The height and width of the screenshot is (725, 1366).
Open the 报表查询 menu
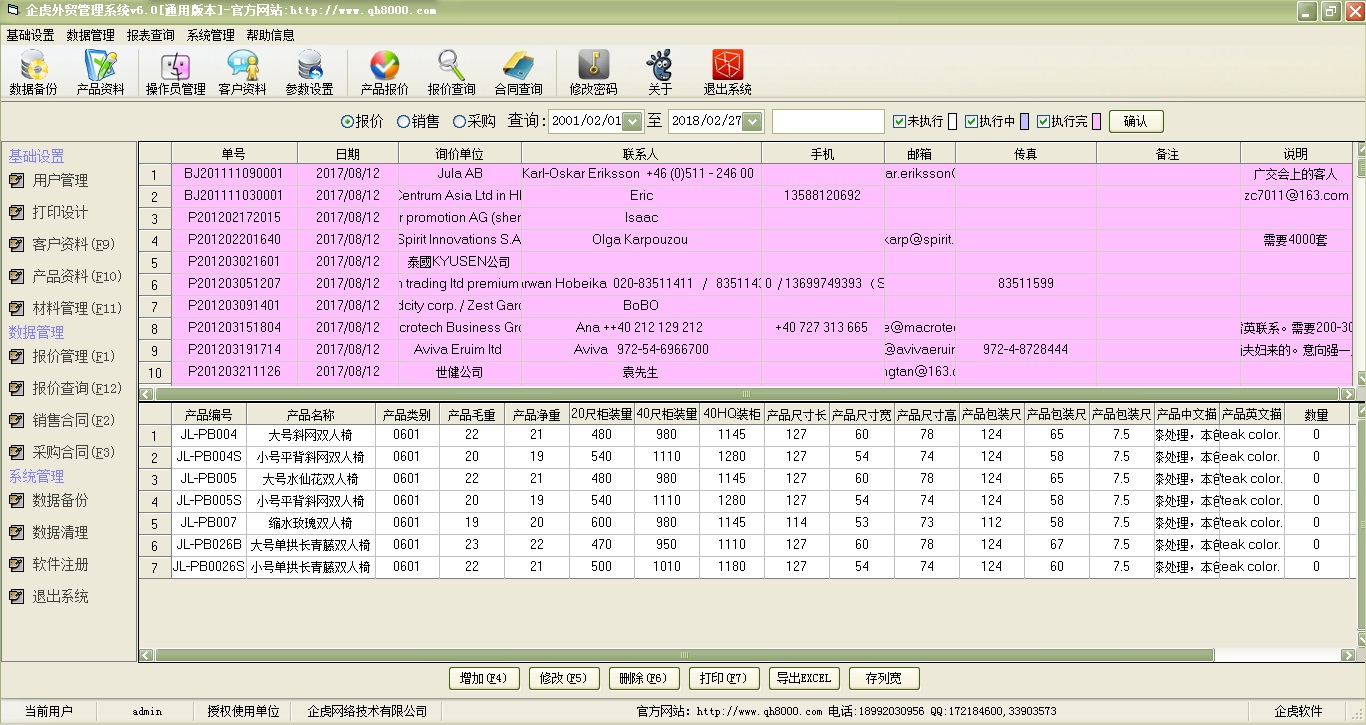point(151,35)
